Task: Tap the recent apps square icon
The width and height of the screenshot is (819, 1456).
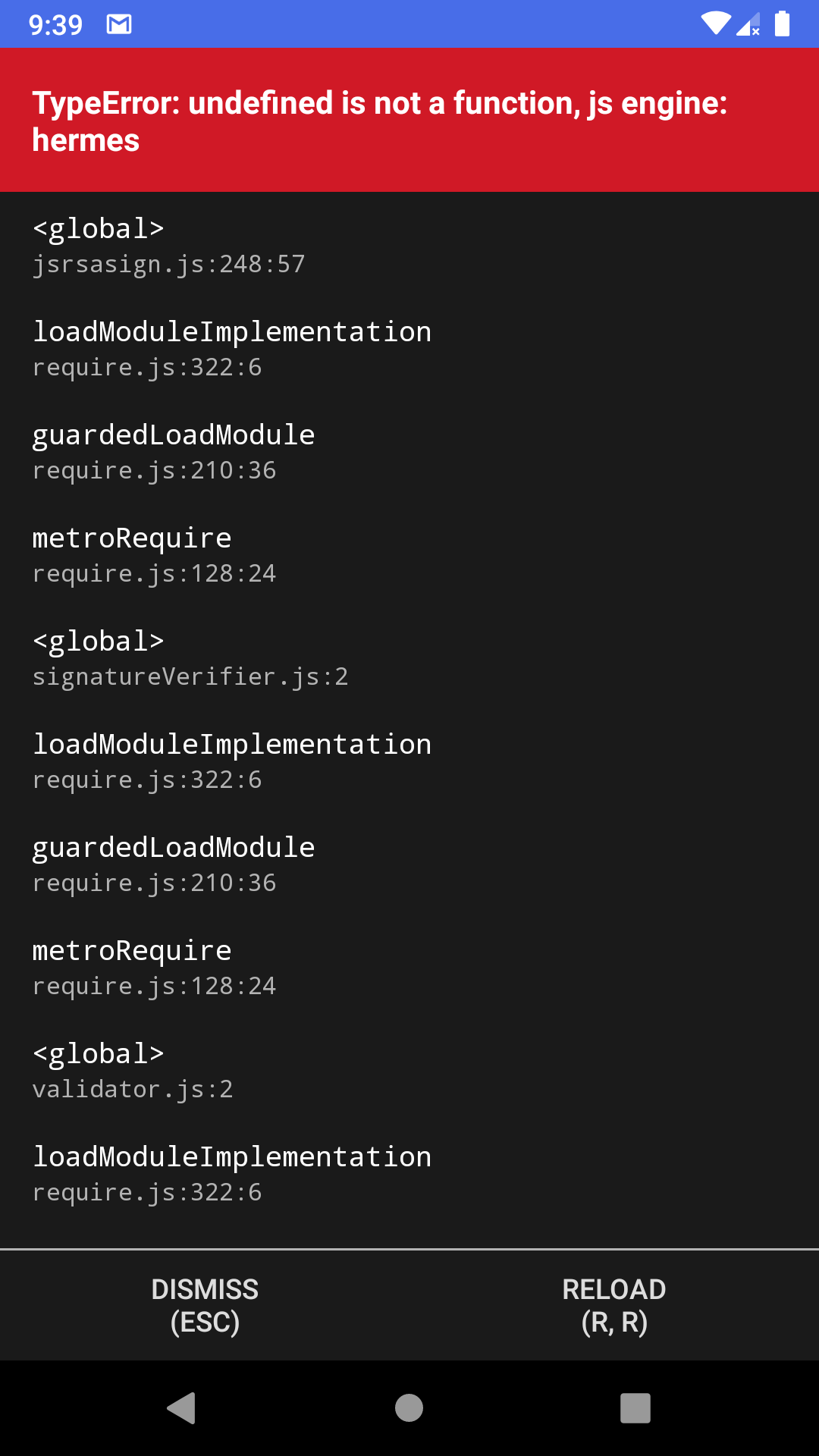Action: (635, 1408)
